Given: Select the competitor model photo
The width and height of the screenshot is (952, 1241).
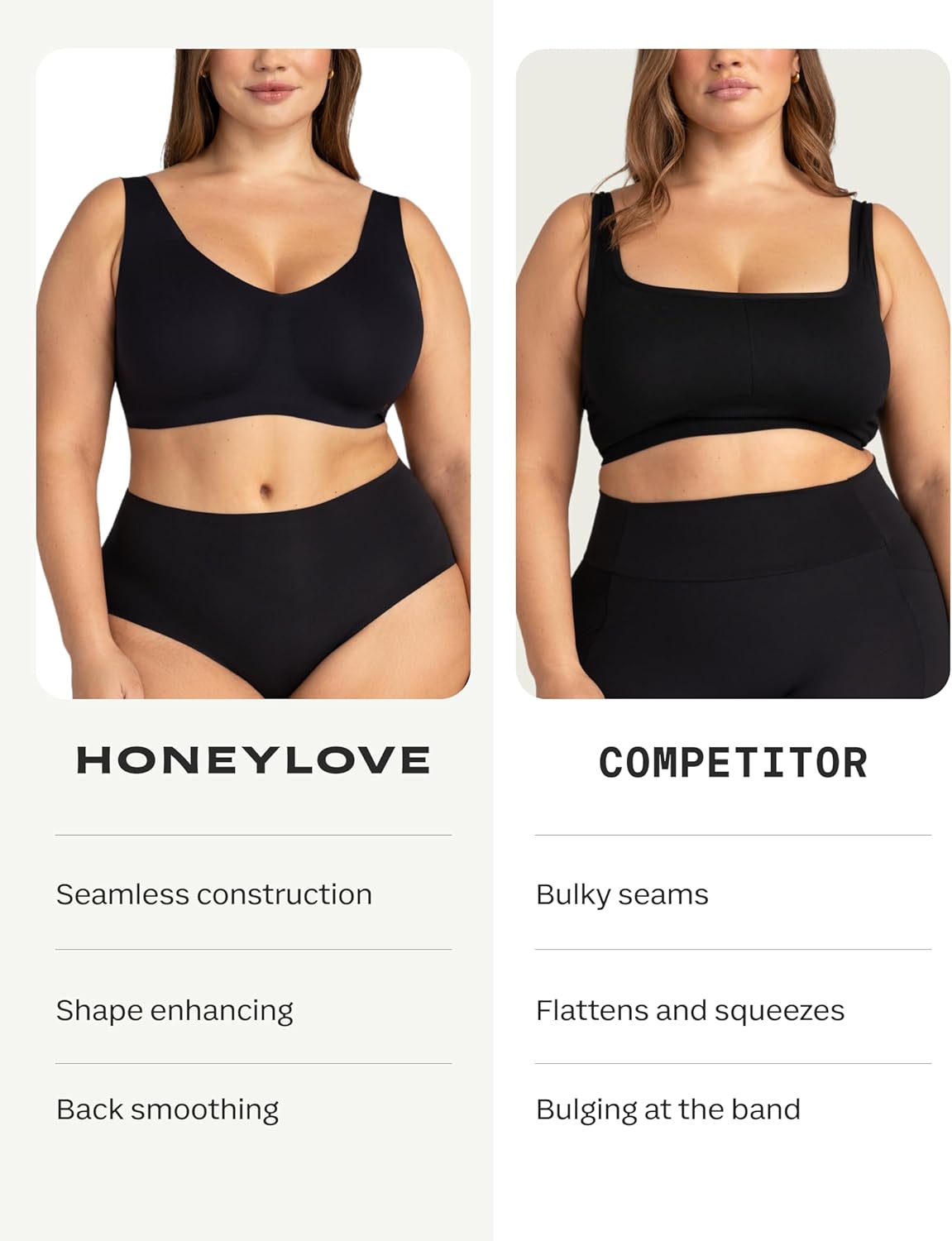Looking at the screenshot, I should click(x=733, y=373).
